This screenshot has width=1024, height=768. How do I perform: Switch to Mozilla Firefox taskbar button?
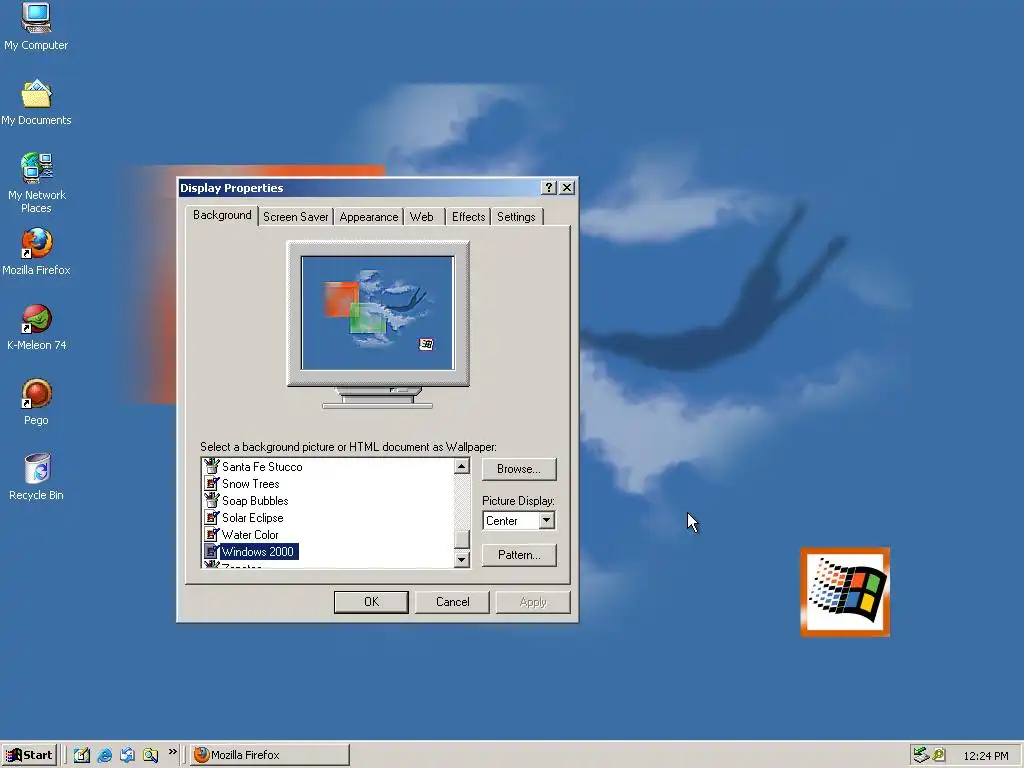point(270,755)
